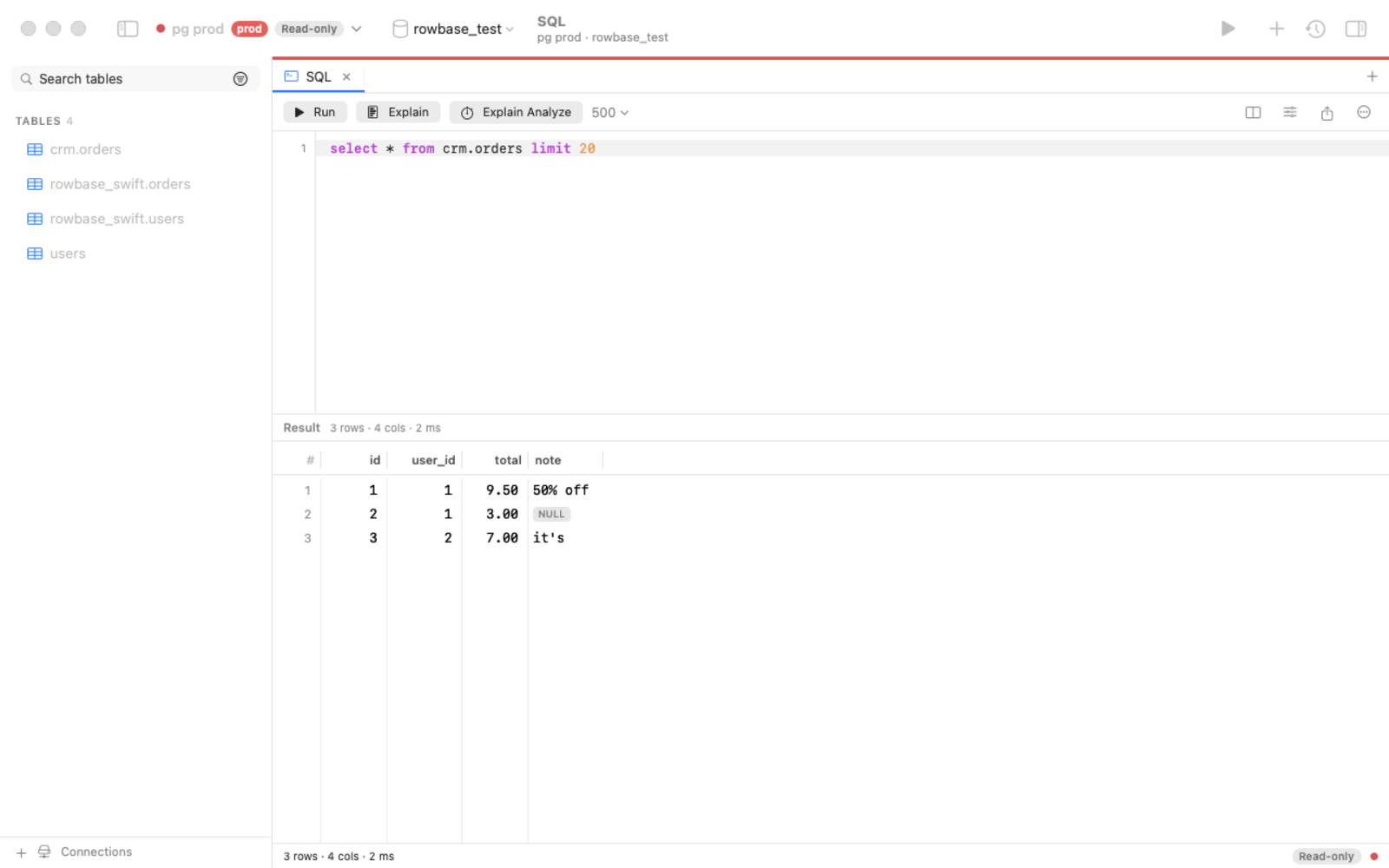Toggle the left sidebar panel icon

128,29
